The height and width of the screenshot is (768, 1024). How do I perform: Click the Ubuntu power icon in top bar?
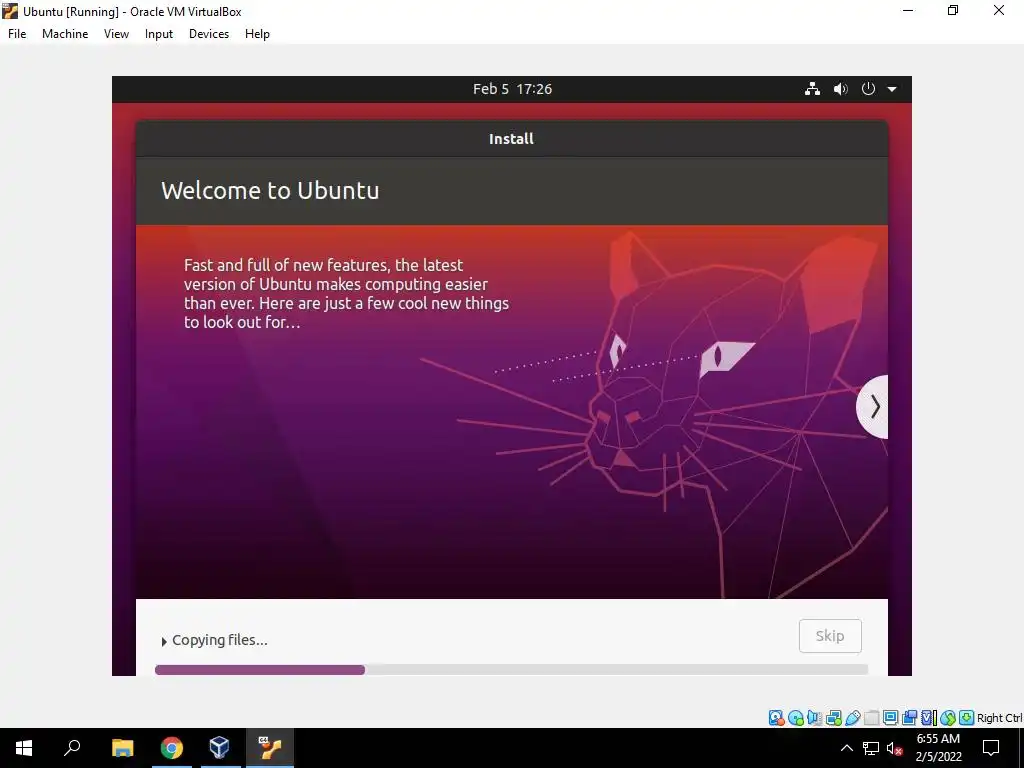pos(868,89)
